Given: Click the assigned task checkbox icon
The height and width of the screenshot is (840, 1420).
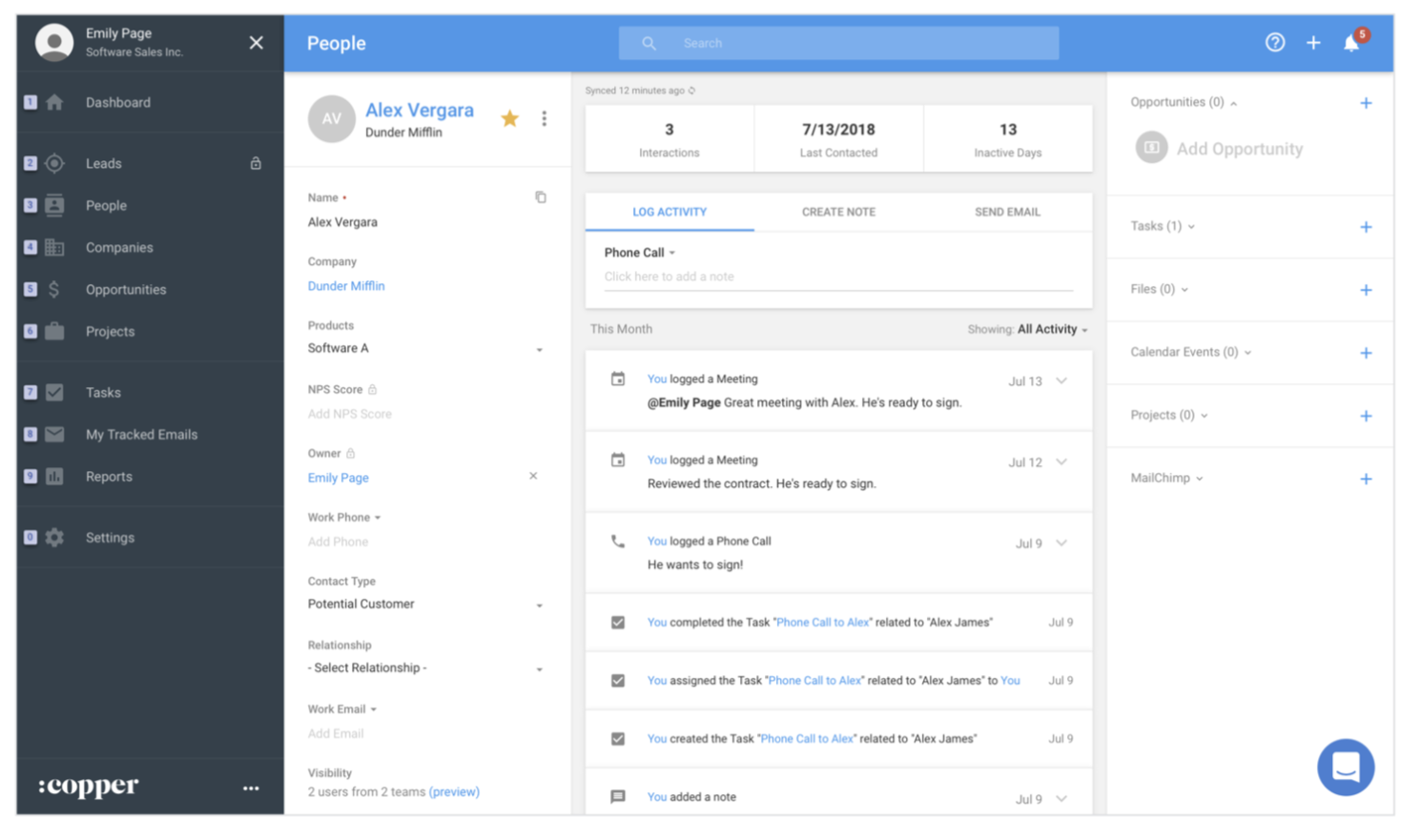Looking at the screenshot, I should (x=618, y=681).
